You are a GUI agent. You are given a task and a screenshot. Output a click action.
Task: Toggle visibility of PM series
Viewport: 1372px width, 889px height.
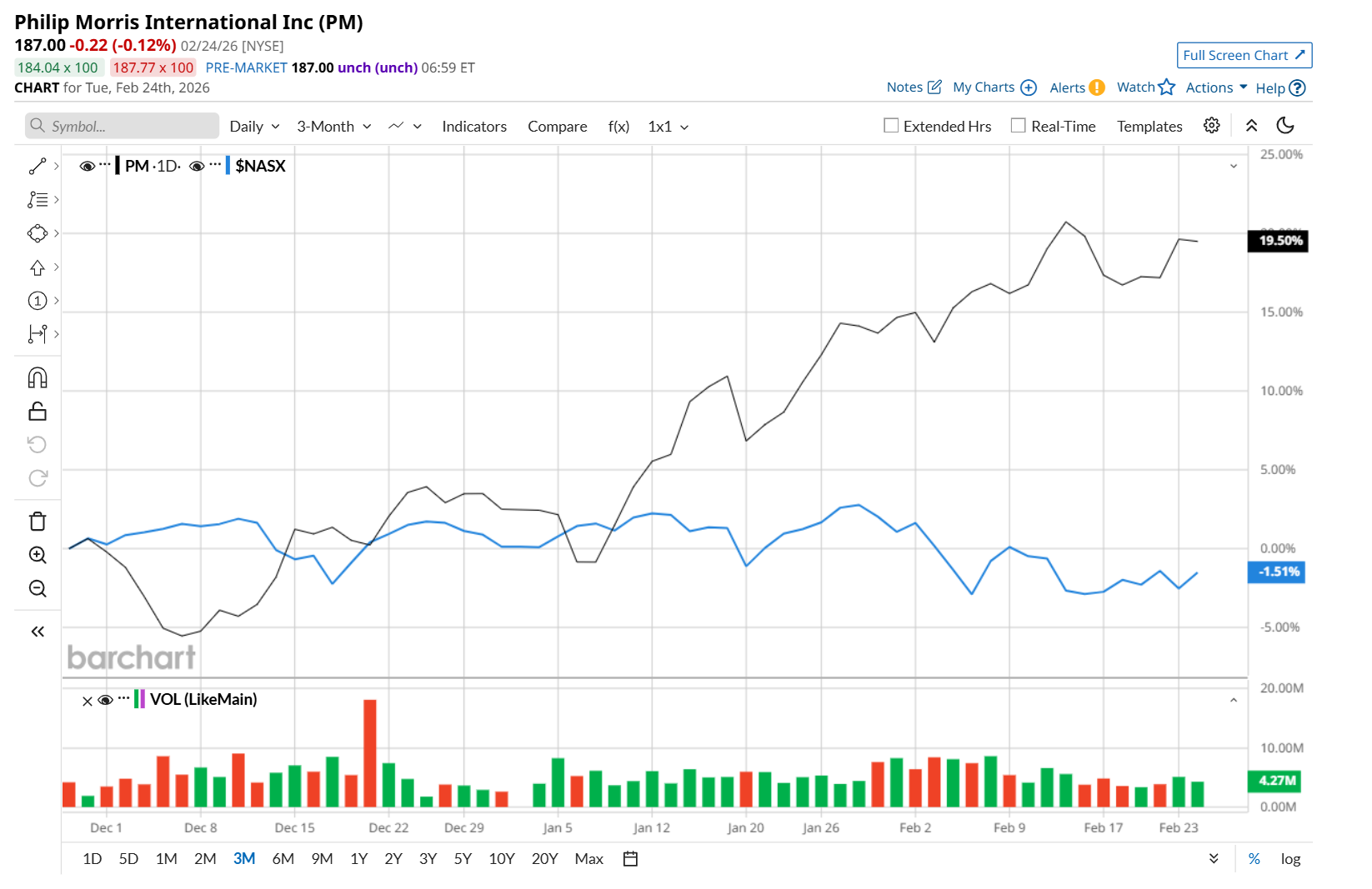pos(87,167)
